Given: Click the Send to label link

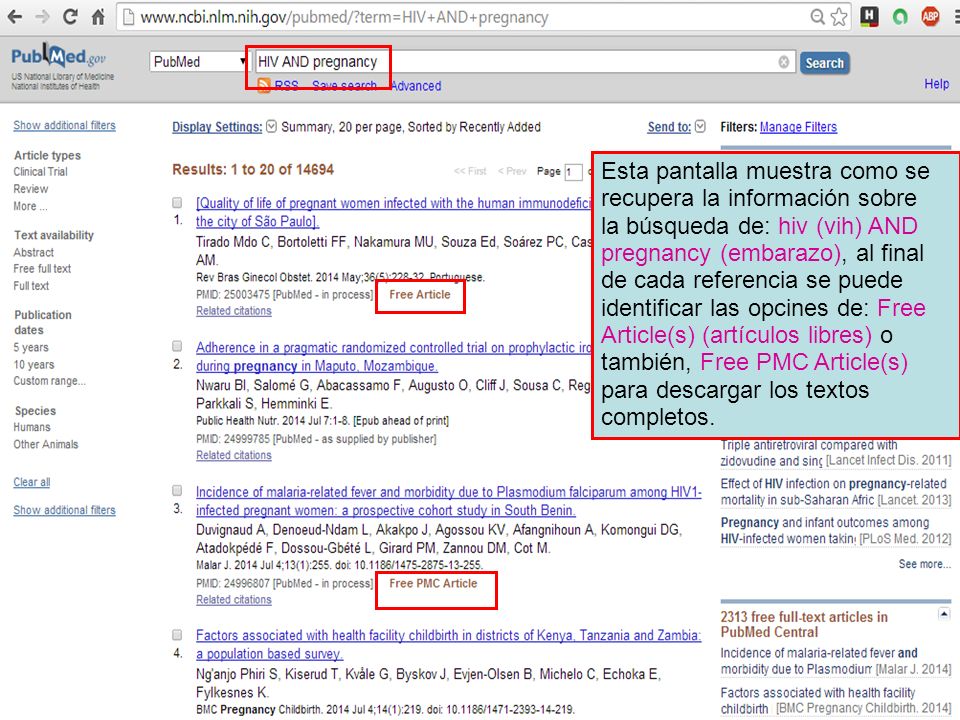Looking at the screenshot, I should pyautogui.click(x=669, y=127).
